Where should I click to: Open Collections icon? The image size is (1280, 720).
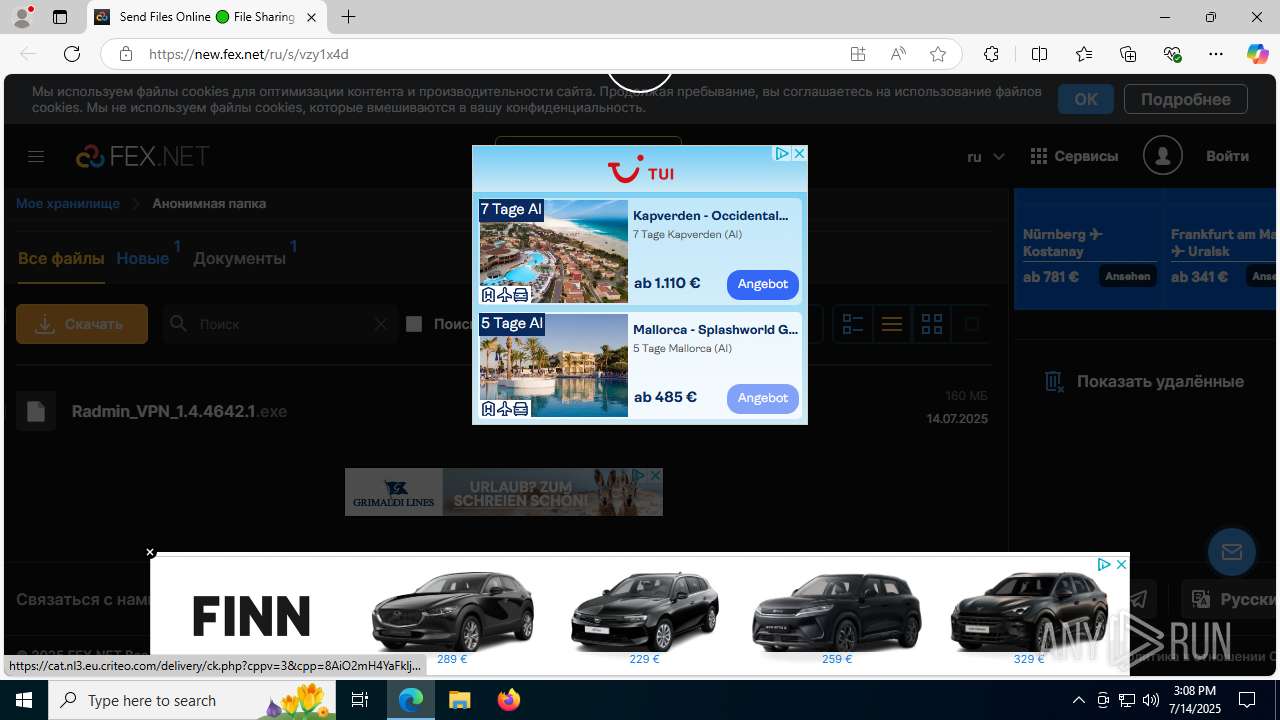[x=1128, y=54]
